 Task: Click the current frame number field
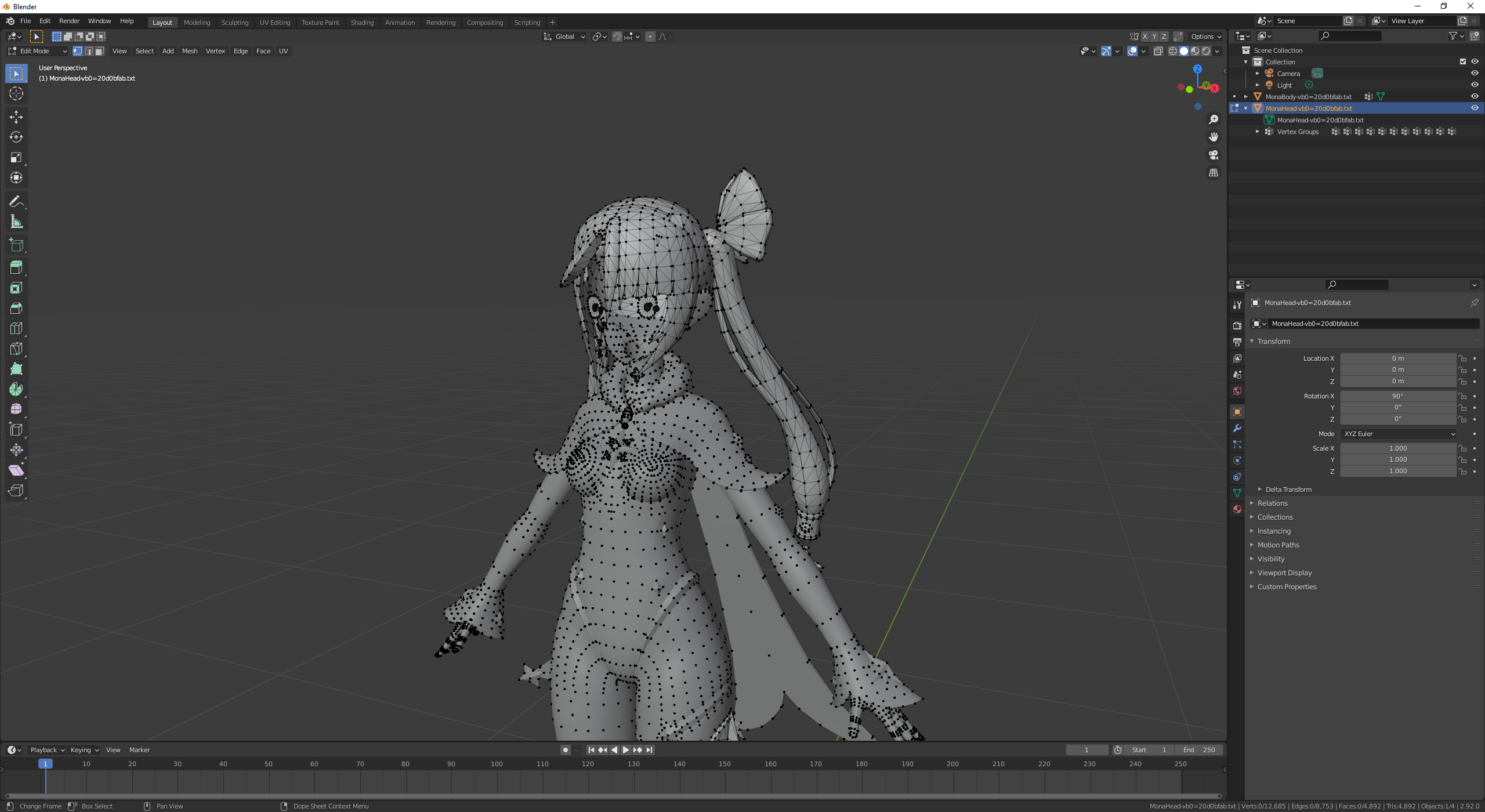coord(1086,750)
